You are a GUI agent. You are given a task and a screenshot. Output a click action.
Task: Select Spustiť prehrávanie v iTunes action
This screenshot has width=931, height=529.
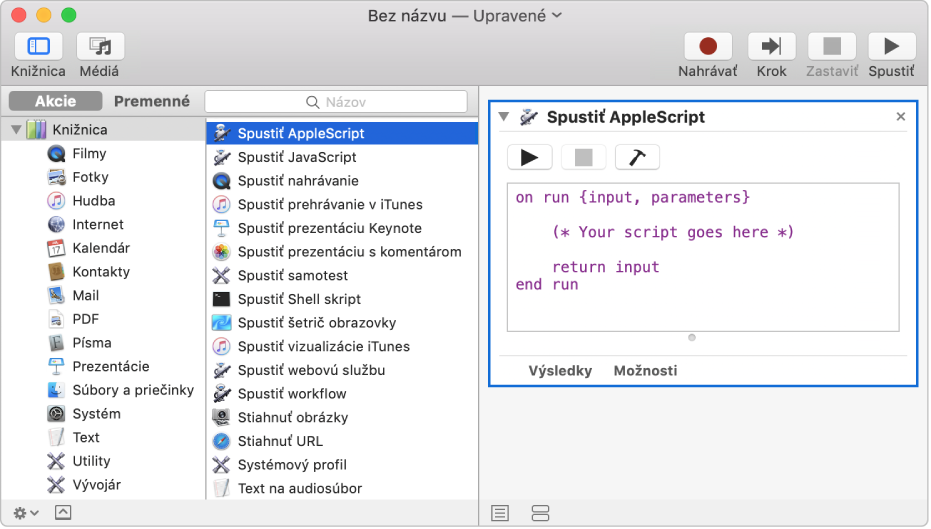click(x=342, y=205)
